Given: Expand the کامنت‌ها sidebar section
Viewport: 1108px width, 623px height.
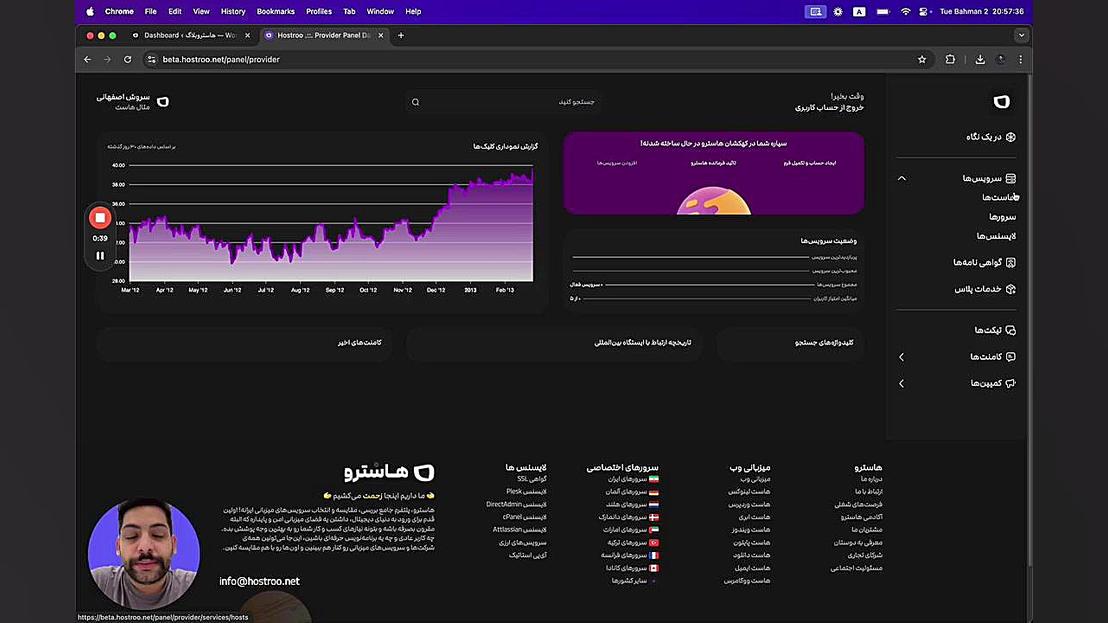Looking at the screenshot, I should [902, 357].
